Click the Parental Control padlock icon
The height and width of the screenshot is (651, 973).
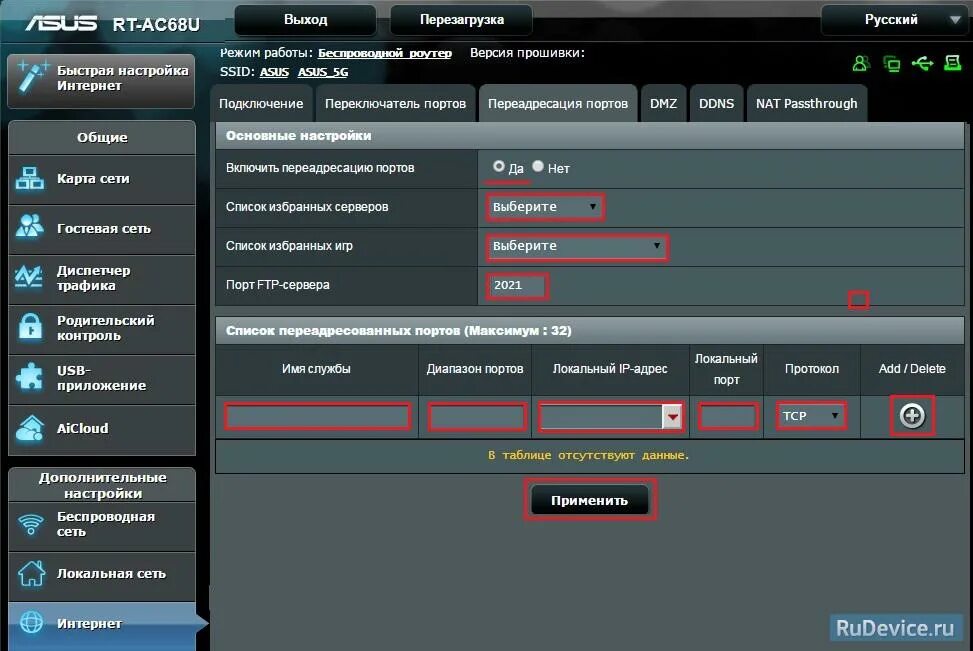[x=29, y=327]
